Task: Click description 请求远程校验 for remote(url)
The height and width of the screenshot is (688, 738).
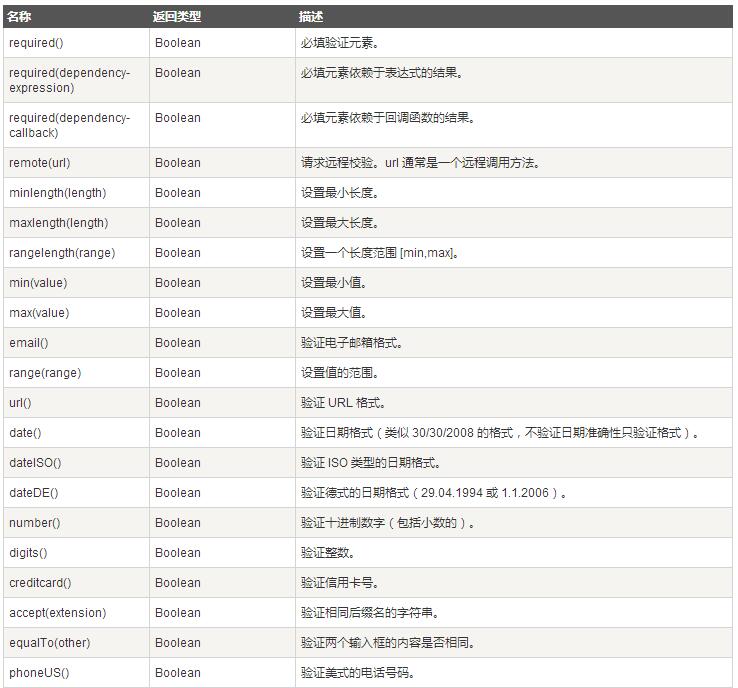Action: point(420,163)
